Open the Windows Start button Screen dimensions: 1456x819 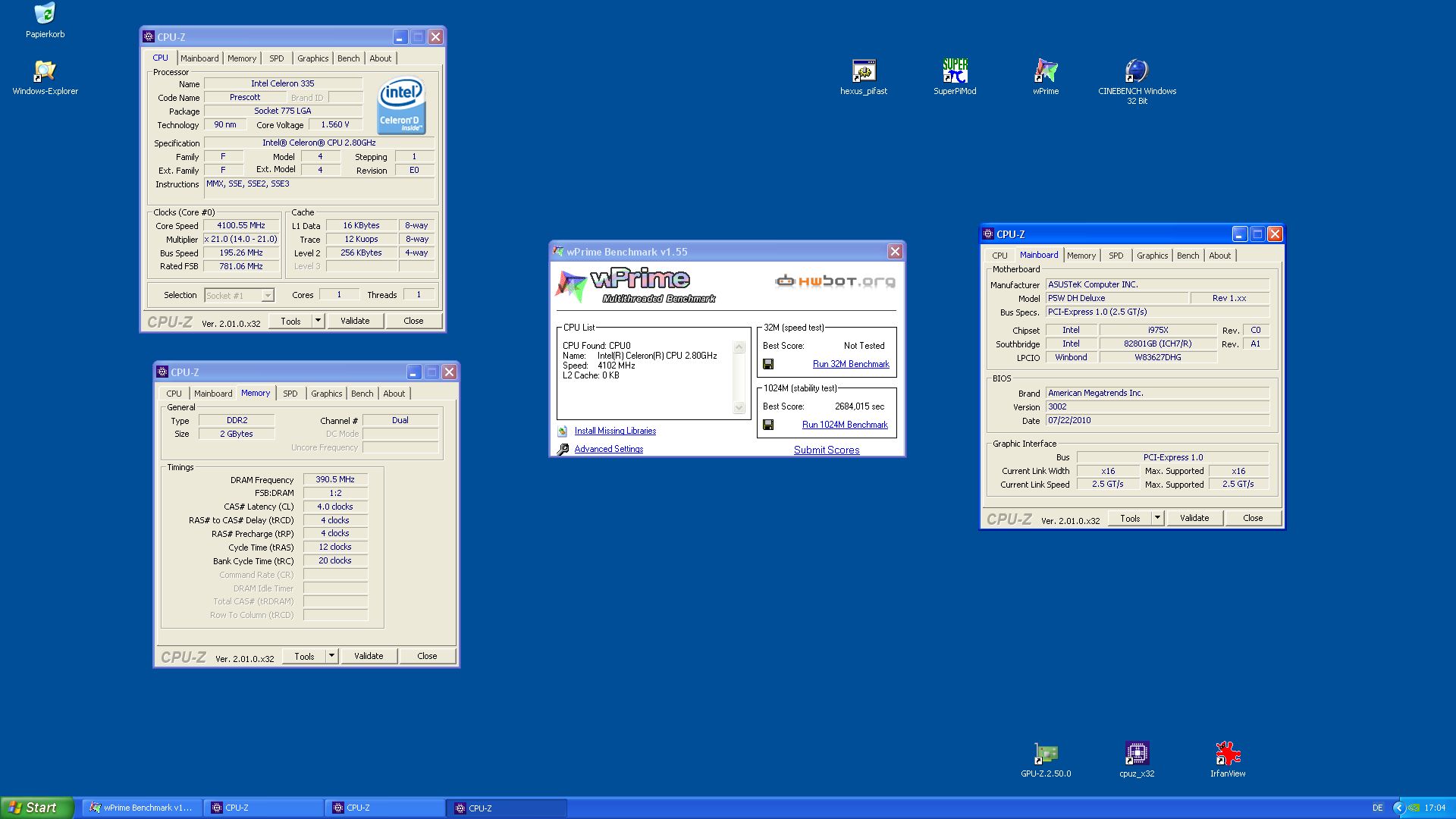(37, 808)
